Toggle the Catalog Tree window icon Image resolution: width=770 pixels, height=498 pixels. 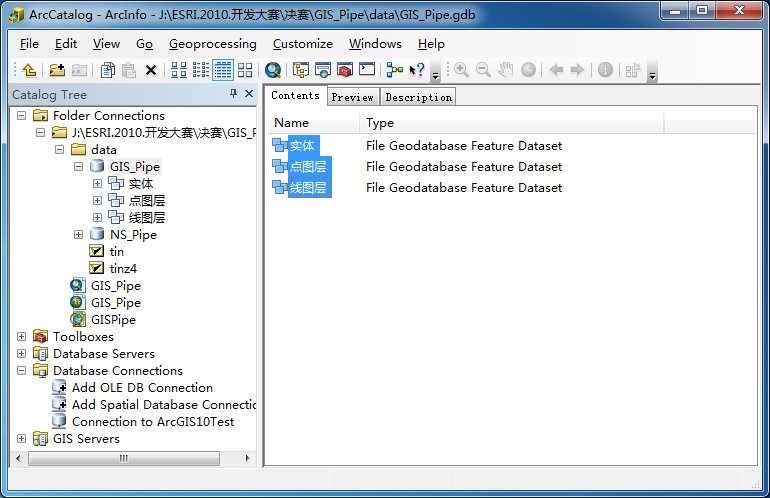click(x=301, y=70)
